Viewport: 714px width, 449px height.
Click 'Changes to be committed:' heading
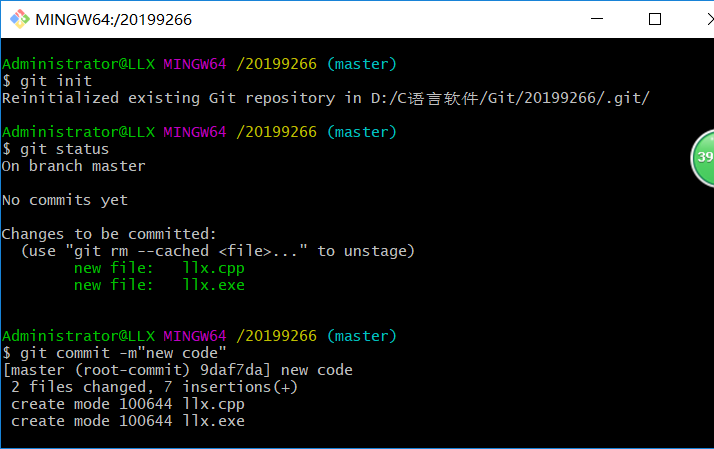pyautogui.click(x=109, y=234)
